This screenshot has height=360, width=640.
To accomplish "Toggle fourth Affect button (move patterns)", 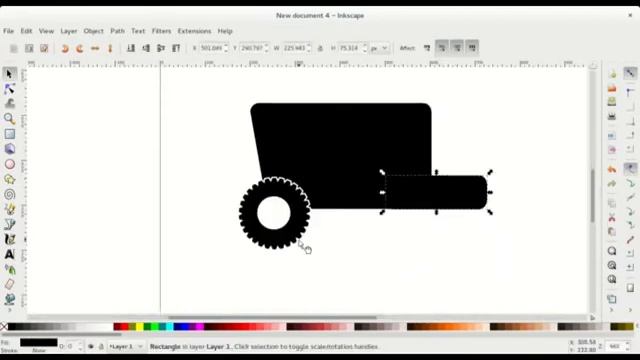I will point(472,48).
